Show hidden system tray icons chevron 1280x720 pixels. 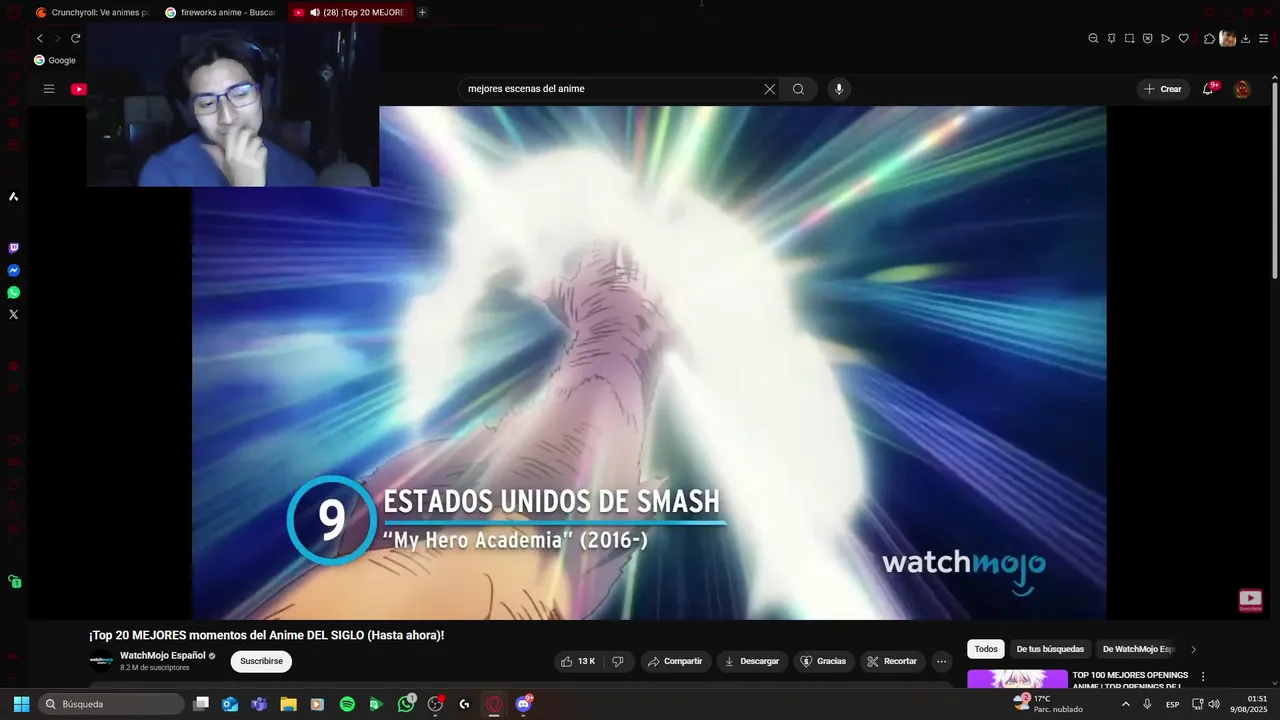click(x=1125, y=704)
